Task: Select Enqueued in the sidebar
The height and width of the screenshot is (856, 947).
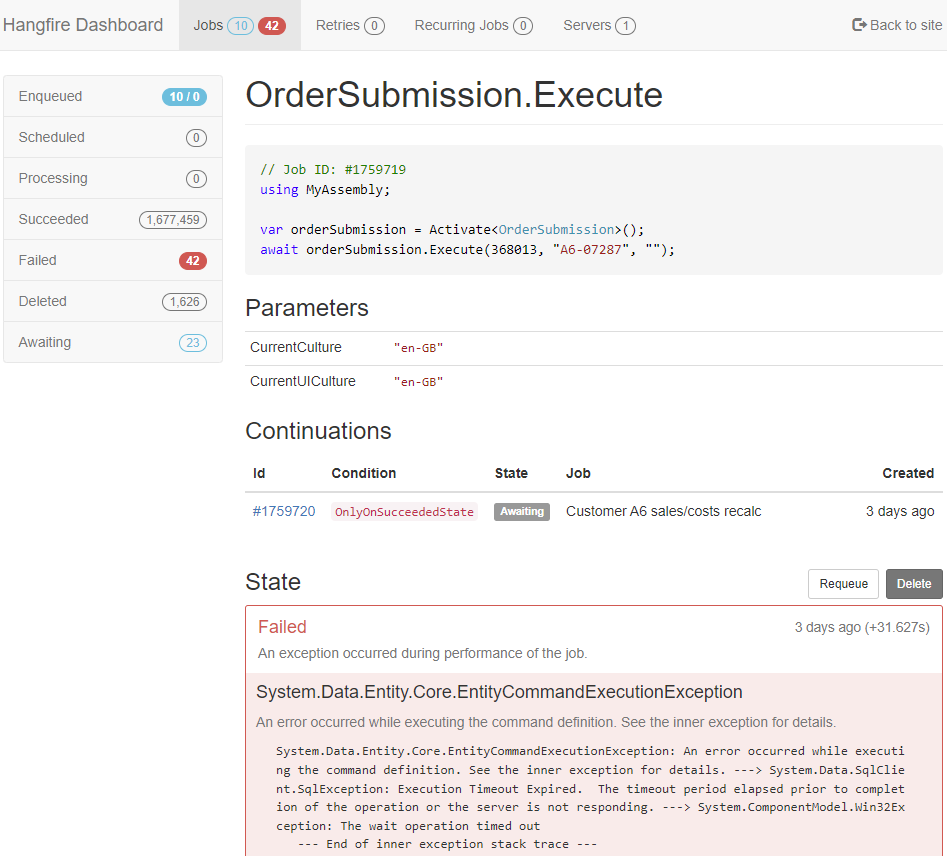Action: [112, 97]
